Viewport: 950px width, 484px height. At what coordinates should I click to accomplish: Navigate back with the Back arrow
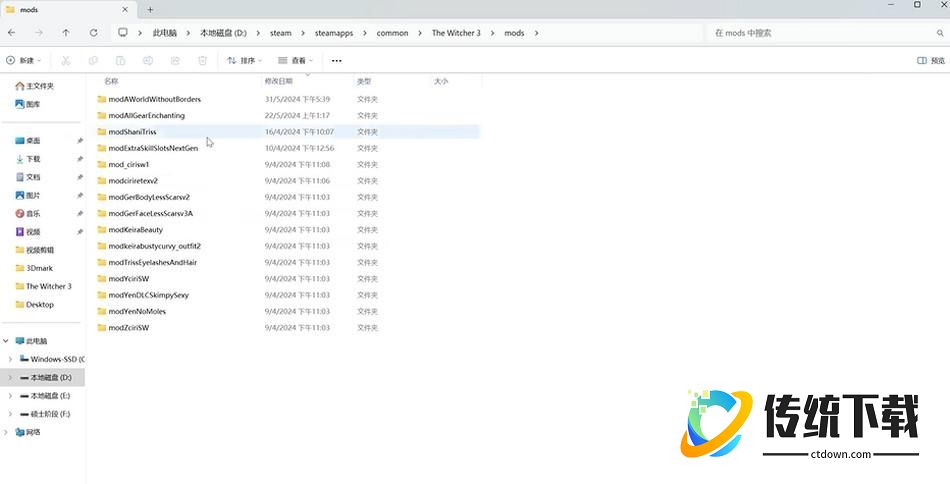(x=11, y=33)
